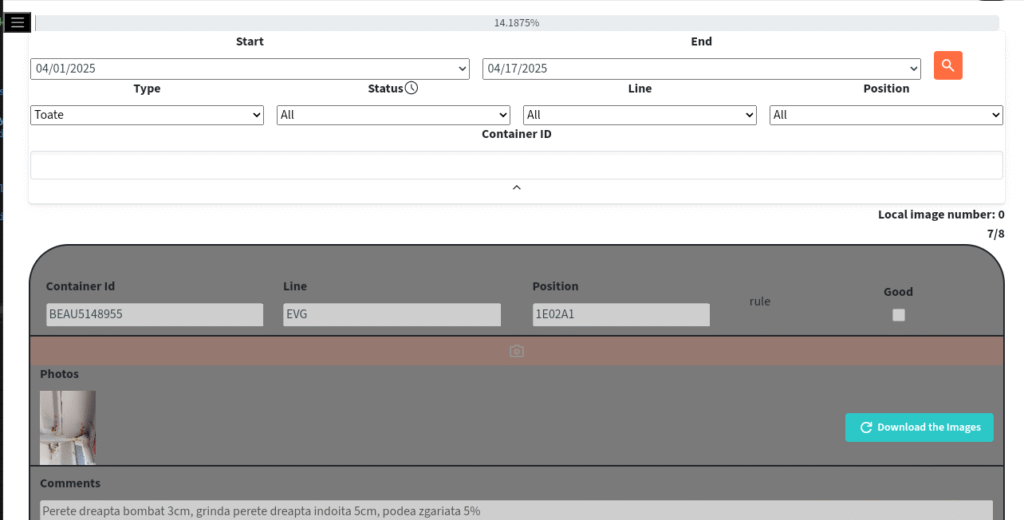Screen dimensions: 1024x520
Task: Click the orange search button
Action: (x=948, y=65)
